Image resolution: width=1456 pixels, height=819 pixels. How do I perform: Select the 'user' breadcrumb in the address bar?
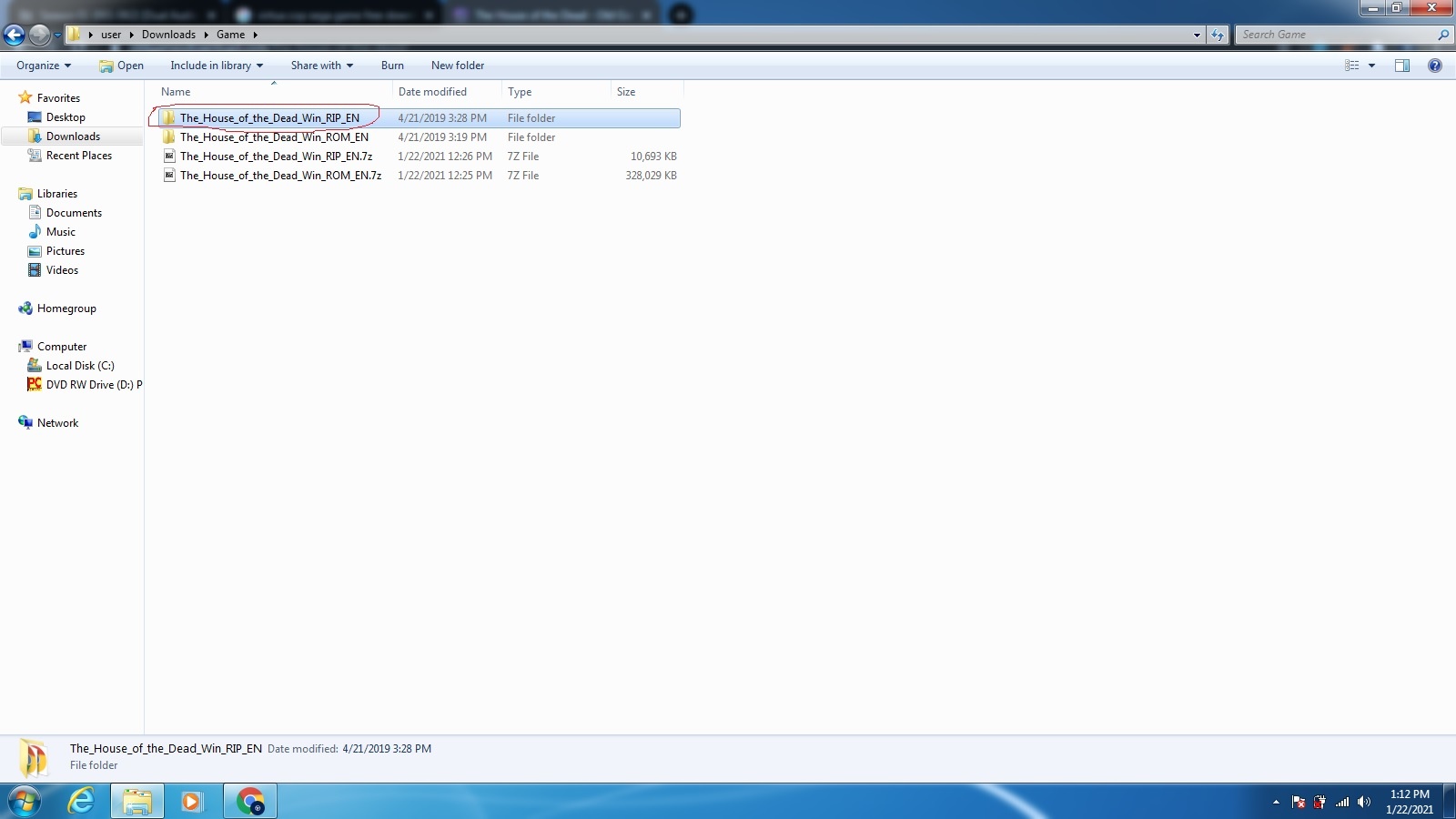tap(111, 35)
